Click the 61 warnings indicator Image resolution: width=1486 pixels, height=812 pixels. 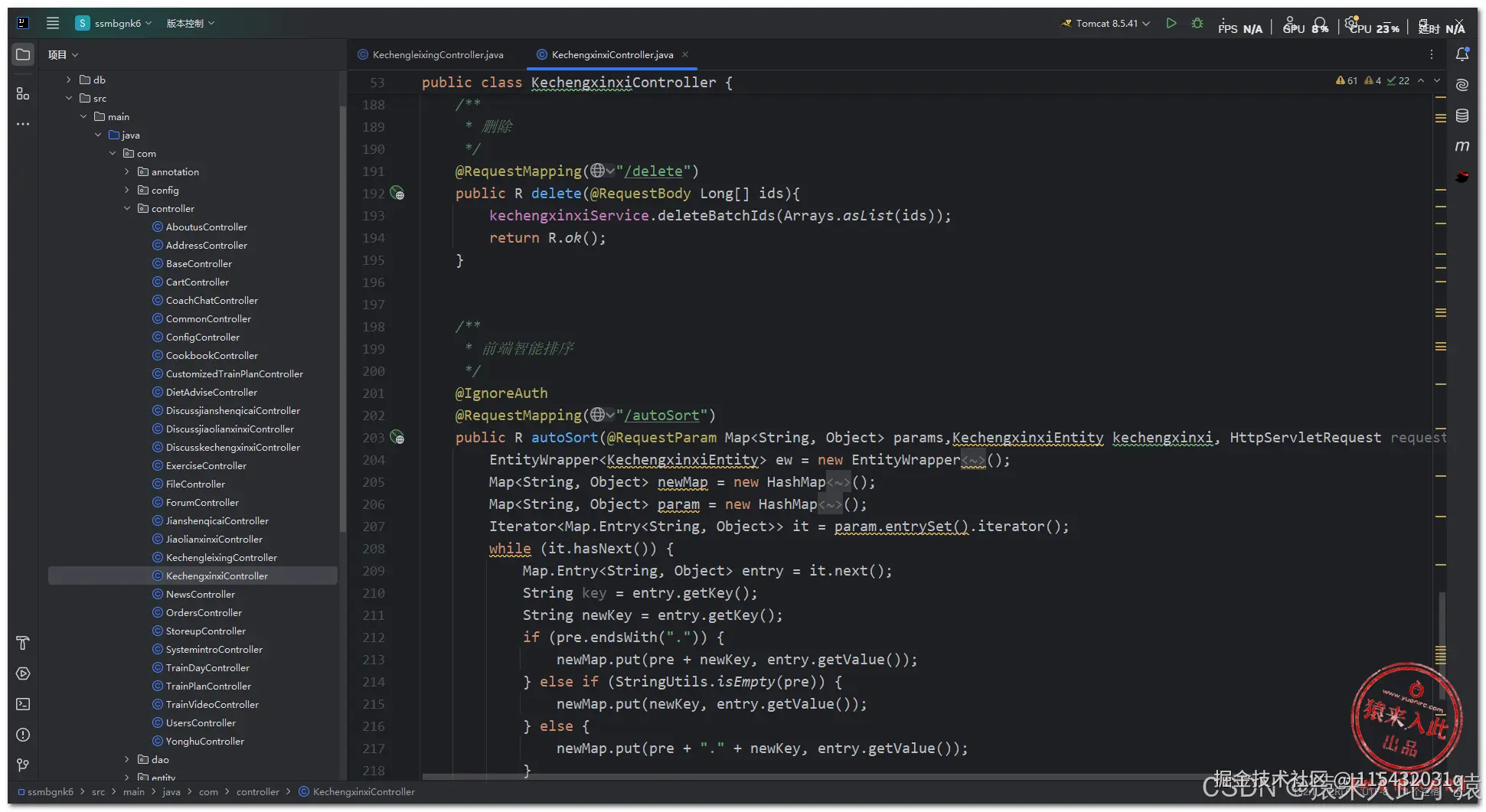(1347, 80)
